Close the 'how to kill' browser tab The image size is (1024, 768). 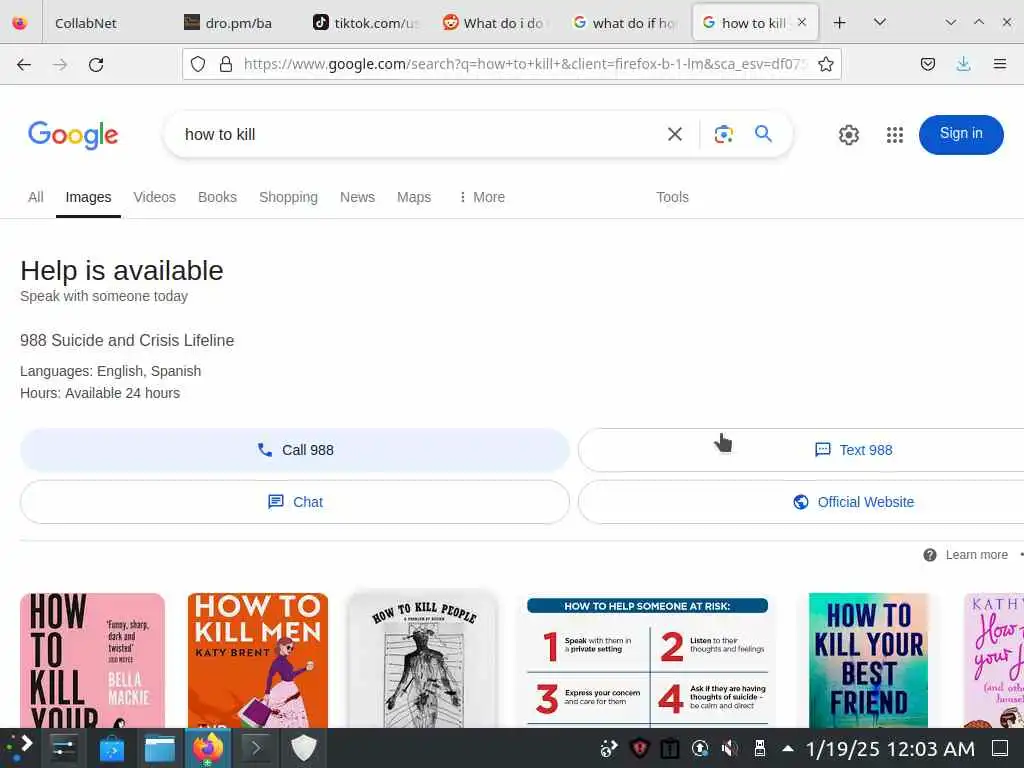[802, 22]
